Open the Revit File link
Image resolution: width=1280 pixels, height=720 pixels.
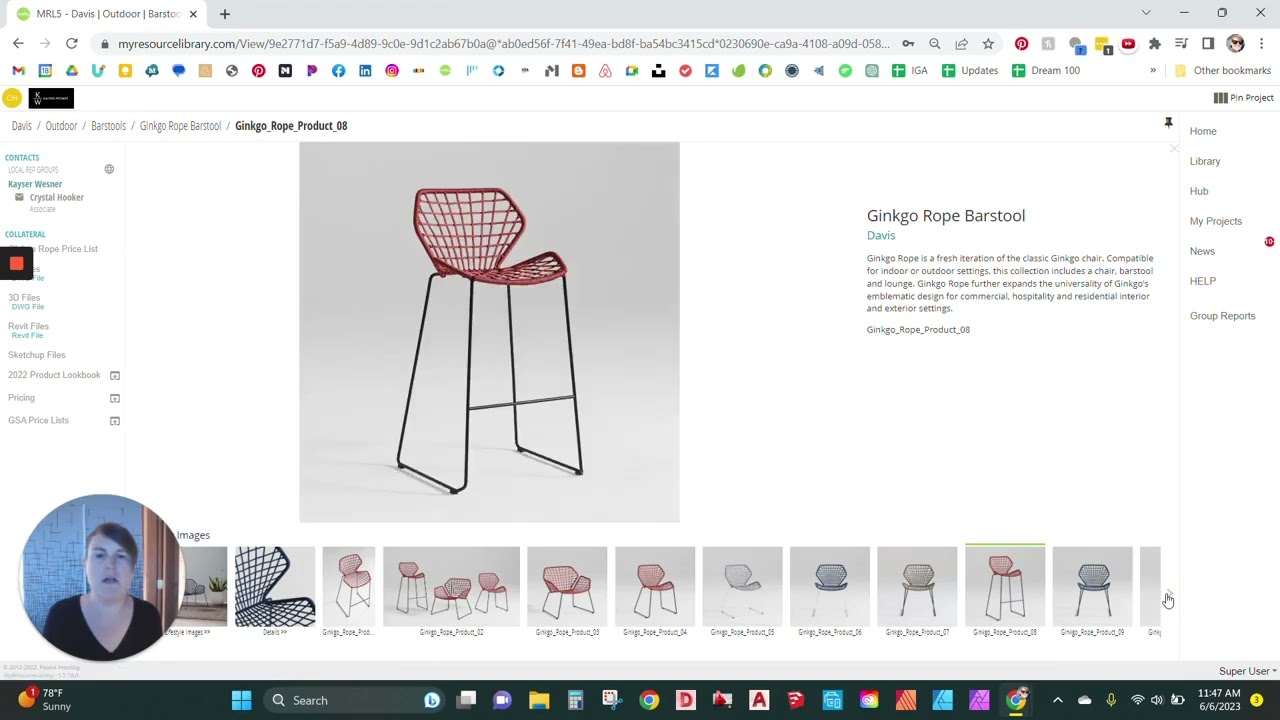tap(27, 336)
